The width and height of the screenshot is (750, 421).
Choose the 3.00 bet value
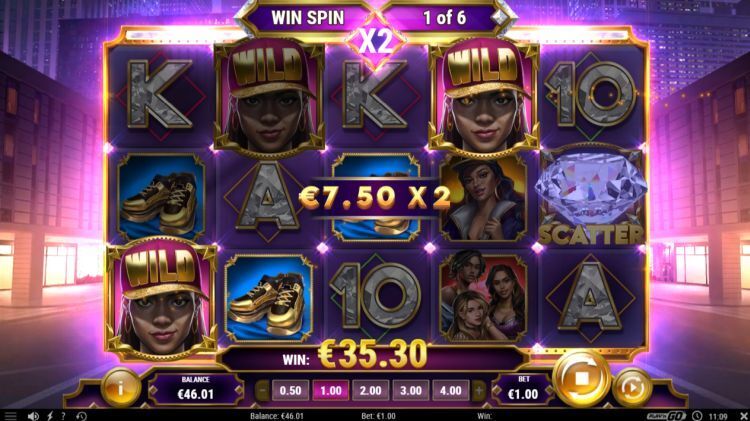coord(411,391)
